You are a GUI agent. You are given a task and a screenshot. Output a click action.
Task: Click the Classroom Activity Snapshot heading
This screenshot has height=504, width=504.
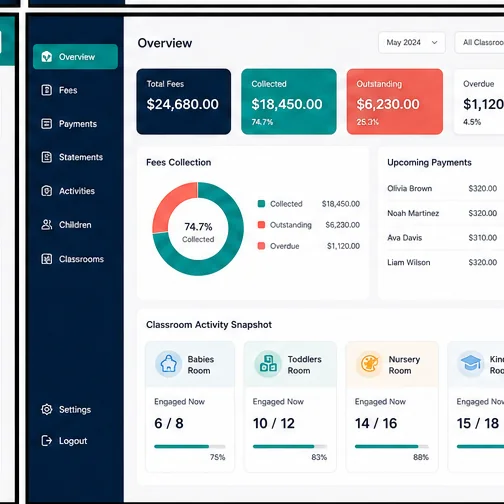click(209, 325)
